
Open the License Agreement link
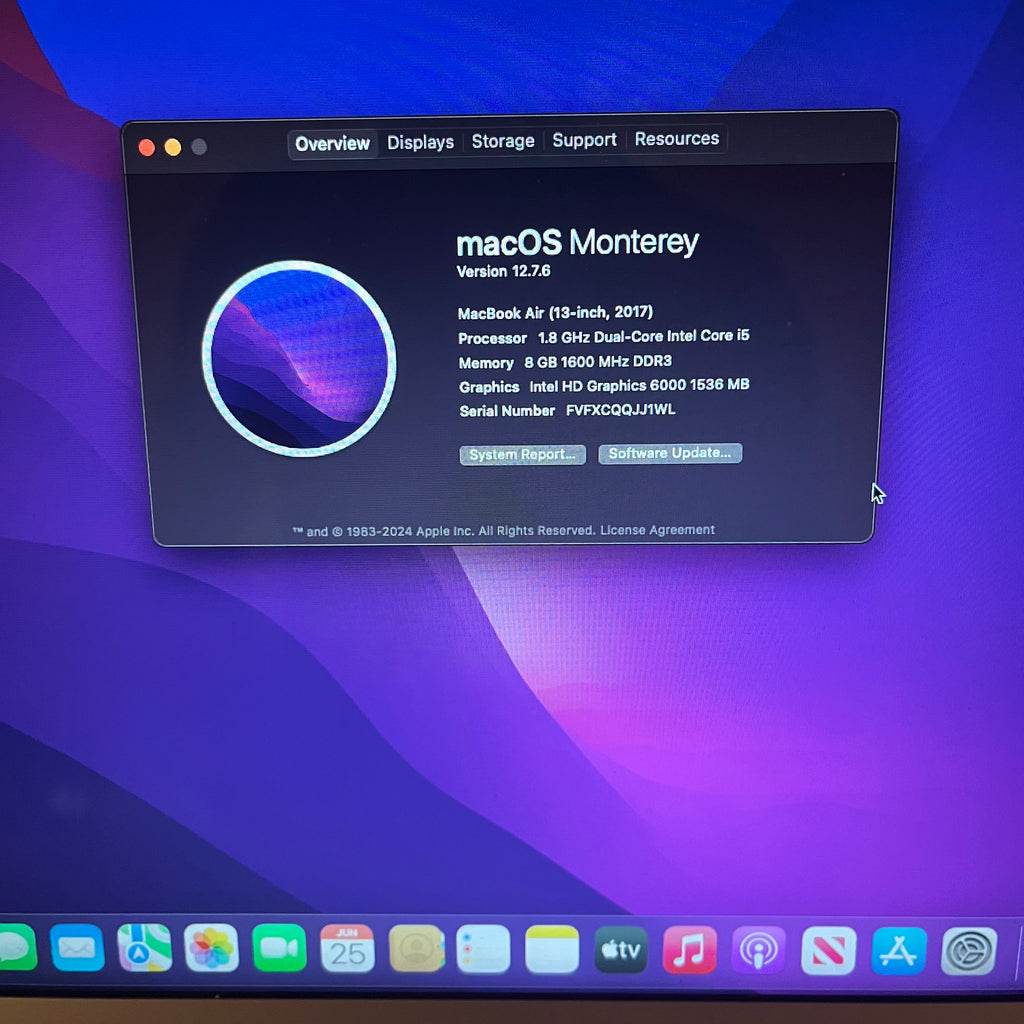click(657, 530)
